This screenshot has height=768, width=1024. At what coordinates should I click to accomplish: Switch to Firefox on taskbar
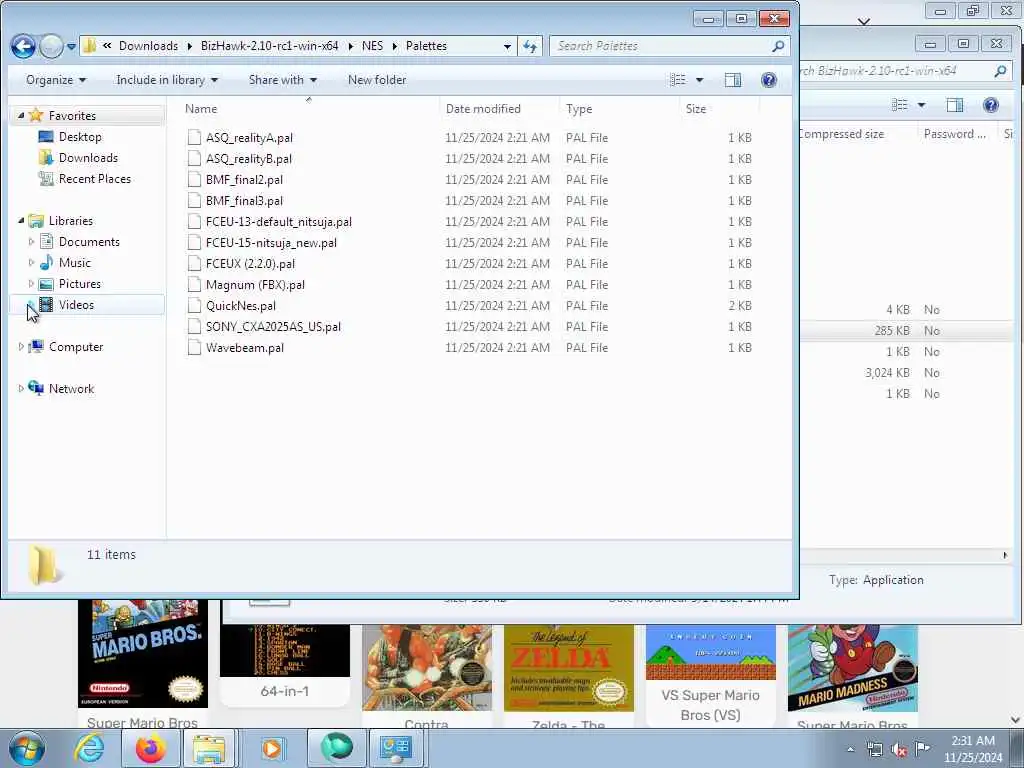point(150,748)
